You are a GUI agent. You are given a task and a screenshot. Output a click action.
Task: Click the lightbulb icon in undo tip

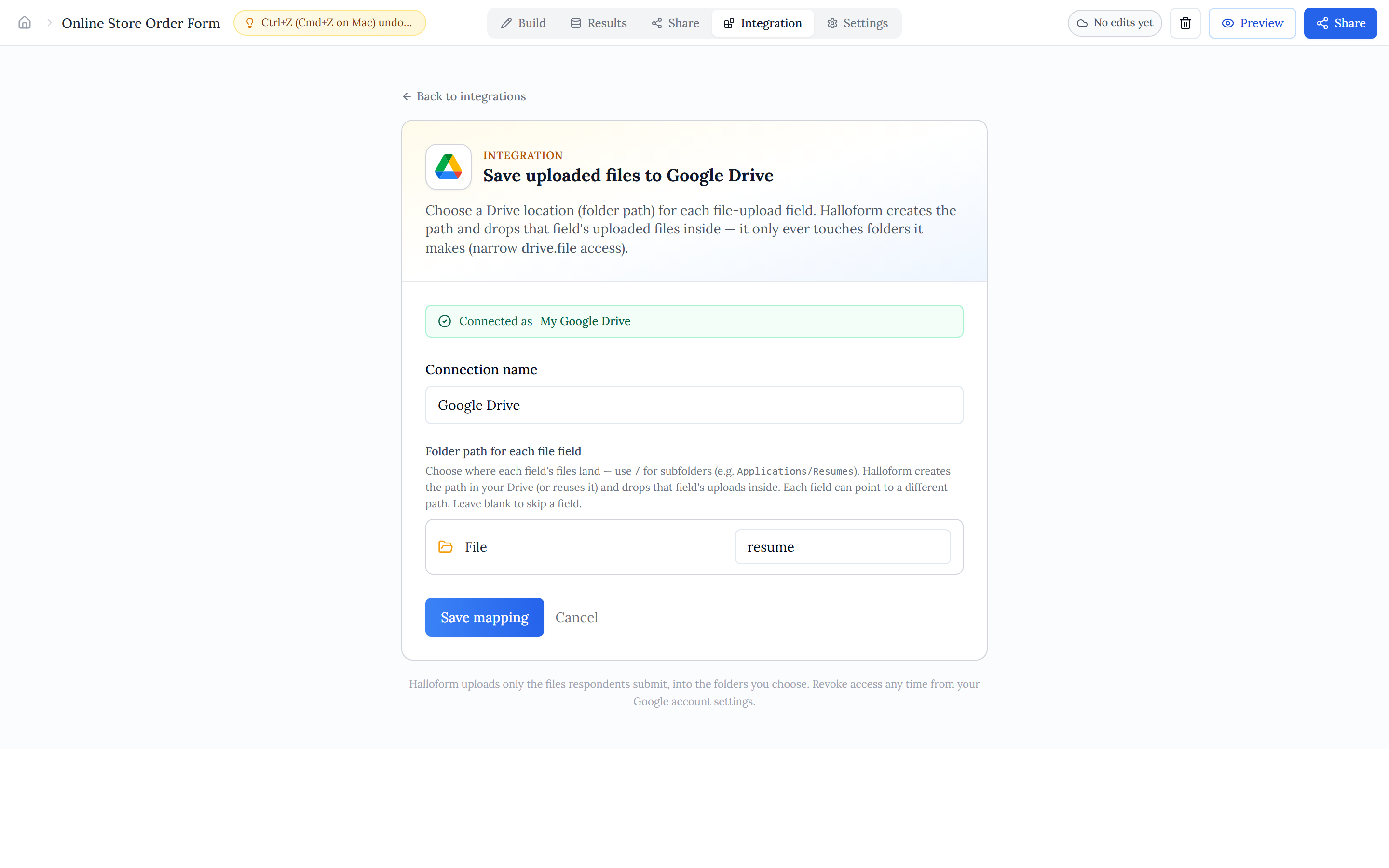(x=250, y=23)
